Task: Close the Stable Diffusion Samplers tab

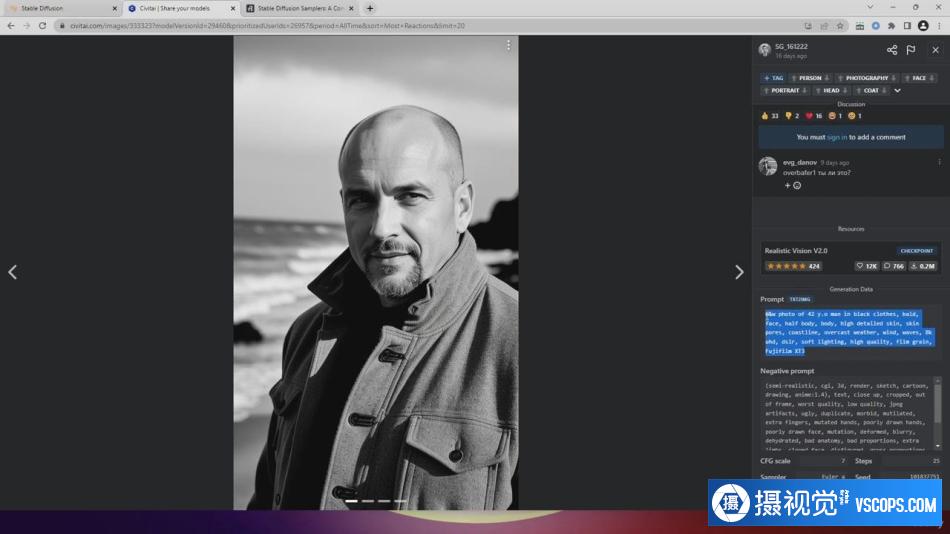Action: point(351,8)
